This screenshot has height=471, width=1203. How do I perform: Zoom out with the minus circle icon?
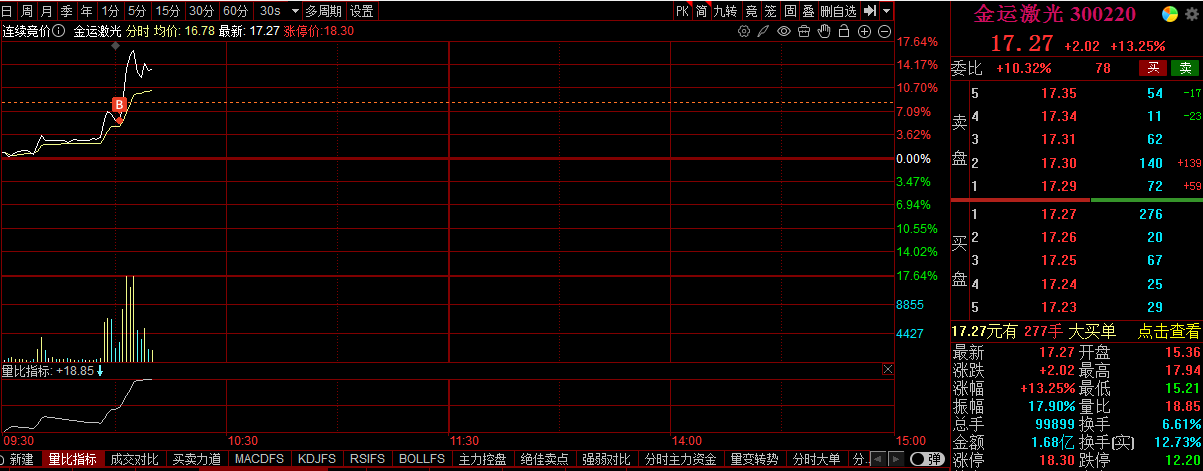[884, 32]
